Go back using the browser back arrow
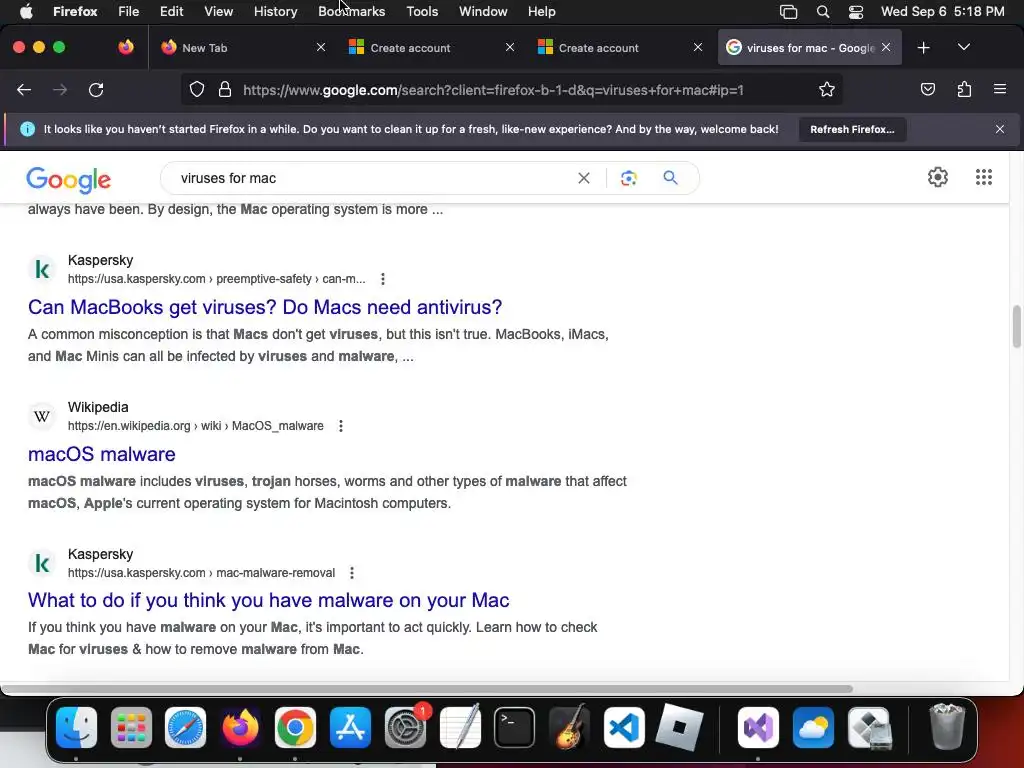The width and height of the screenshot is (1024, 768). (24, 89)
